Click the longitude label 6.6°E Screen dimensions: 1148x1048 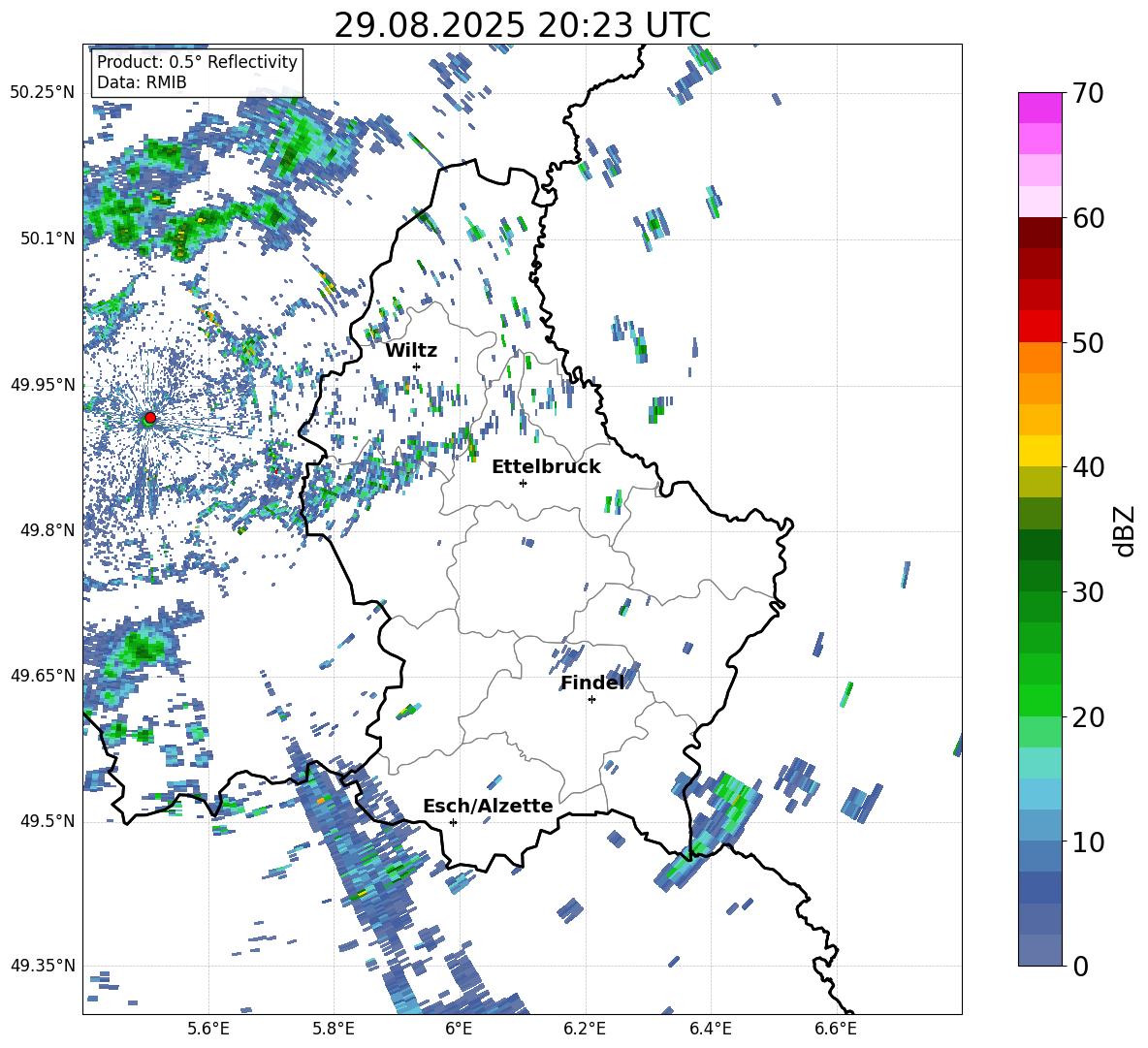[836, 1029]
